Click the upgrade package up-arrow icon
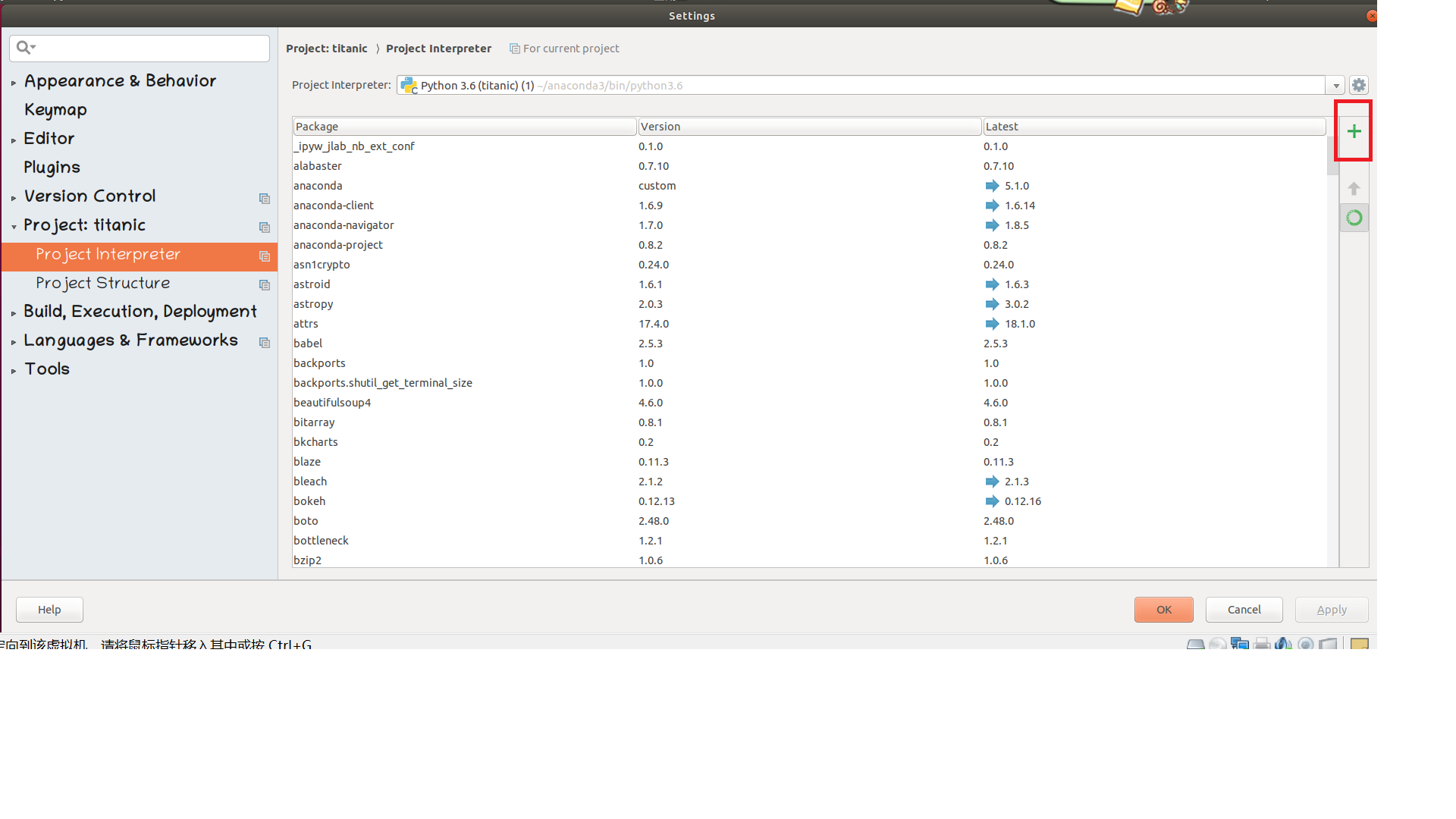 (x=1354, y=189)
